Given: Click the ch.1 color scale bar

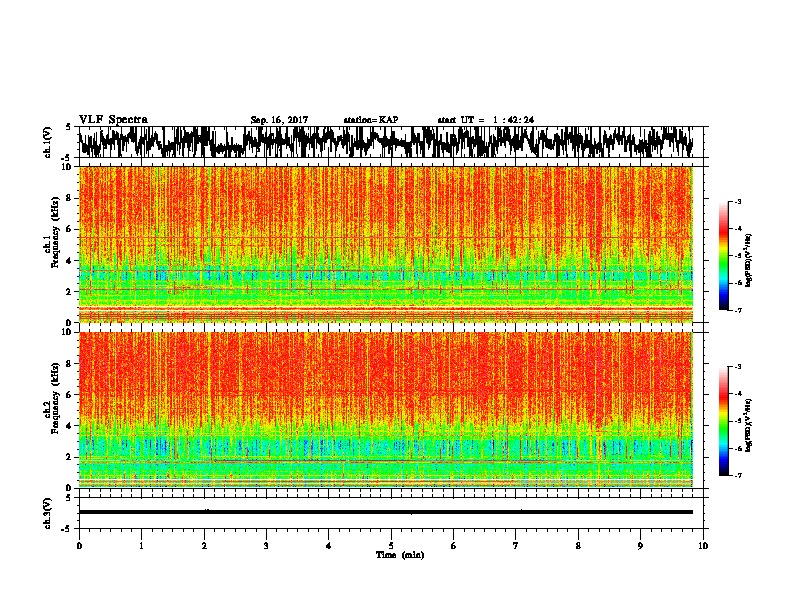Looking at the screenshot, I should (723, 255).
